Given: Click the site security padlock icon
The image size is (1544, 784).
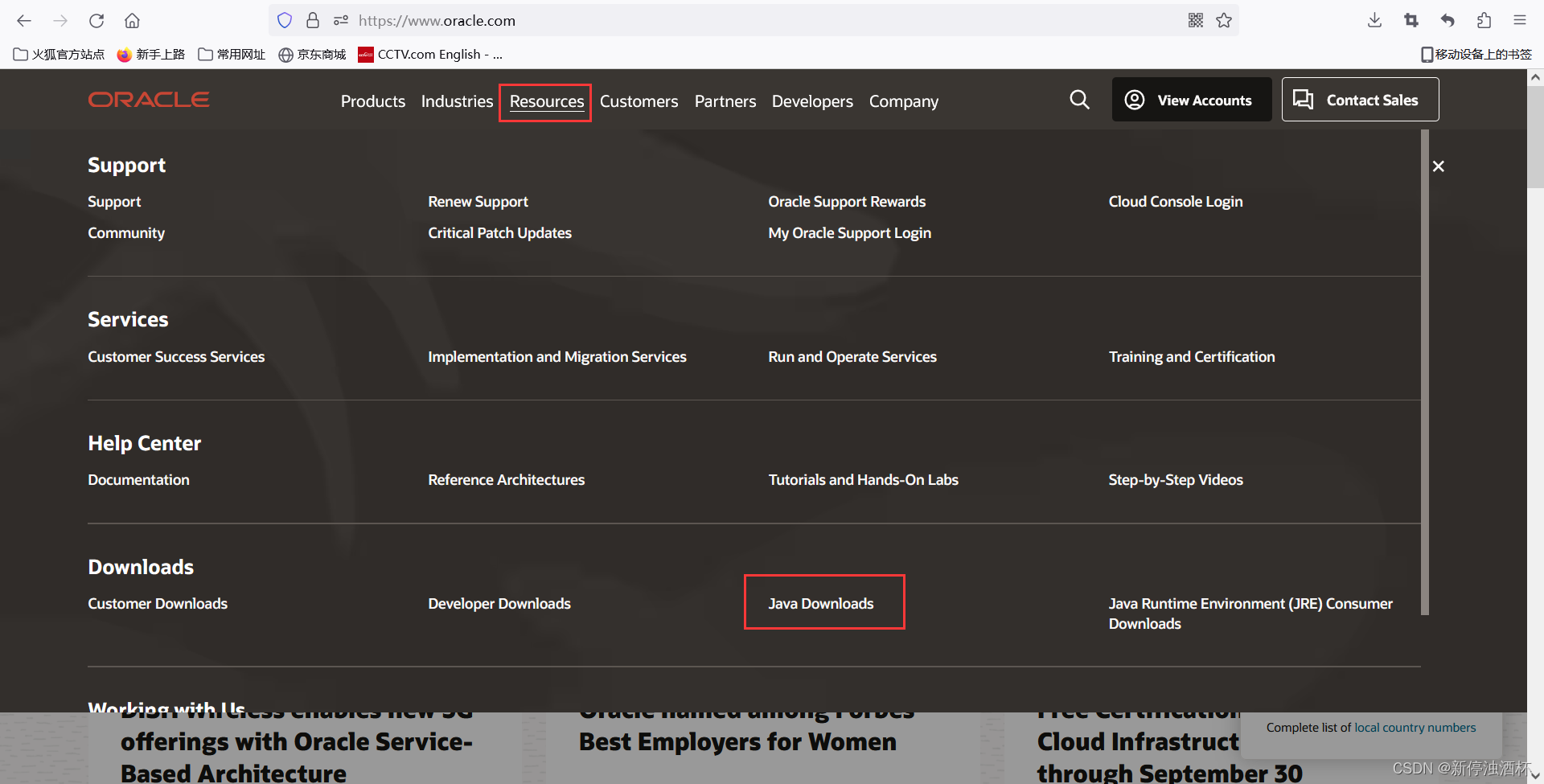Looking at the screenshot, I should point(313,21).
